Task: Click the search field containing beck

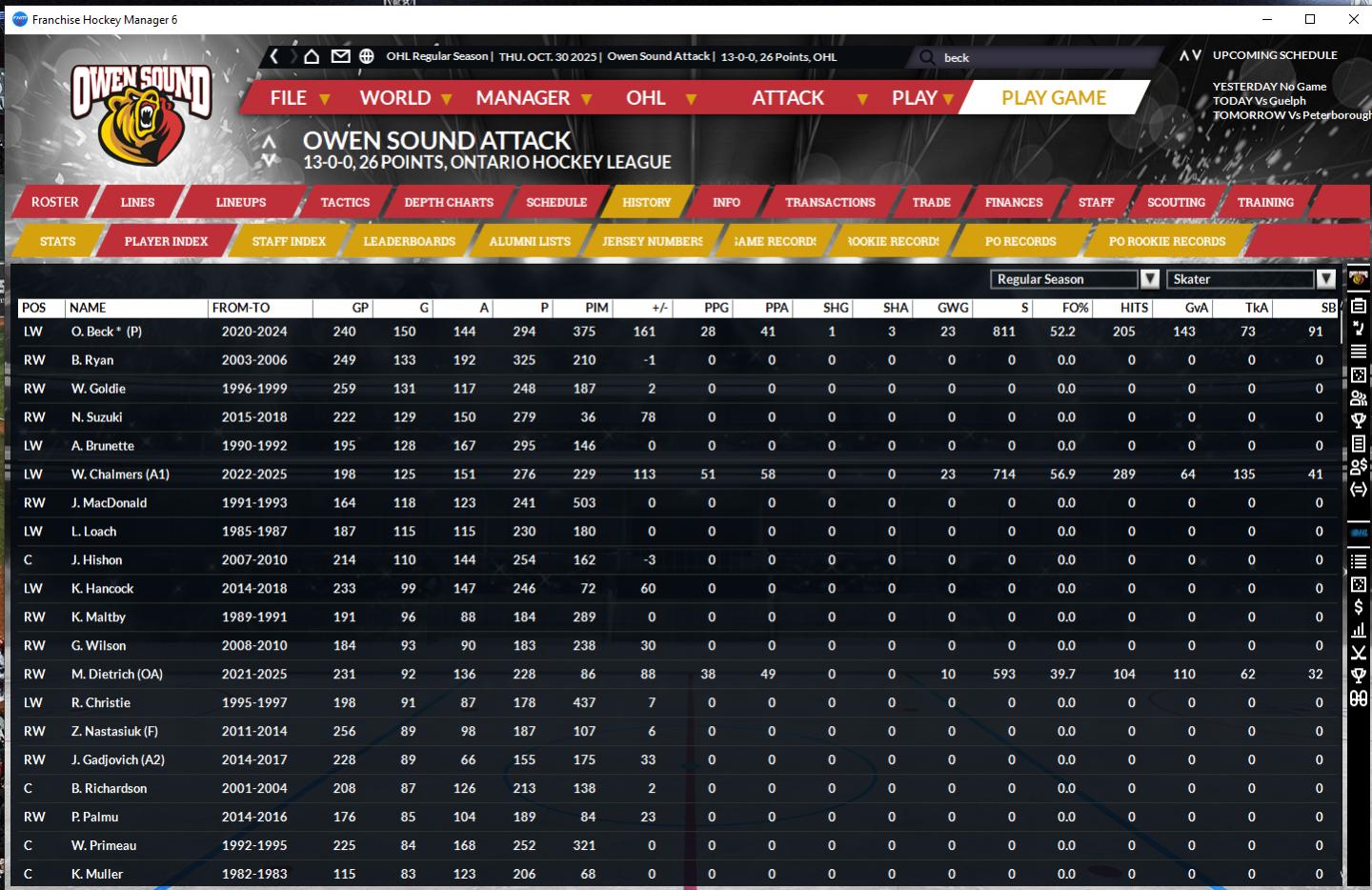Action: click(x=1039, y=57)
